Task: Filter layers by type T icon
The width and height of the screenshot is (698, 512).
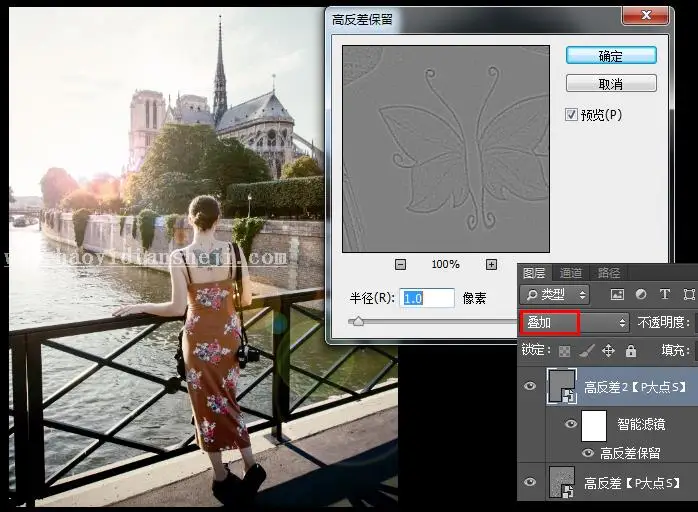Action: click(665, 294)
